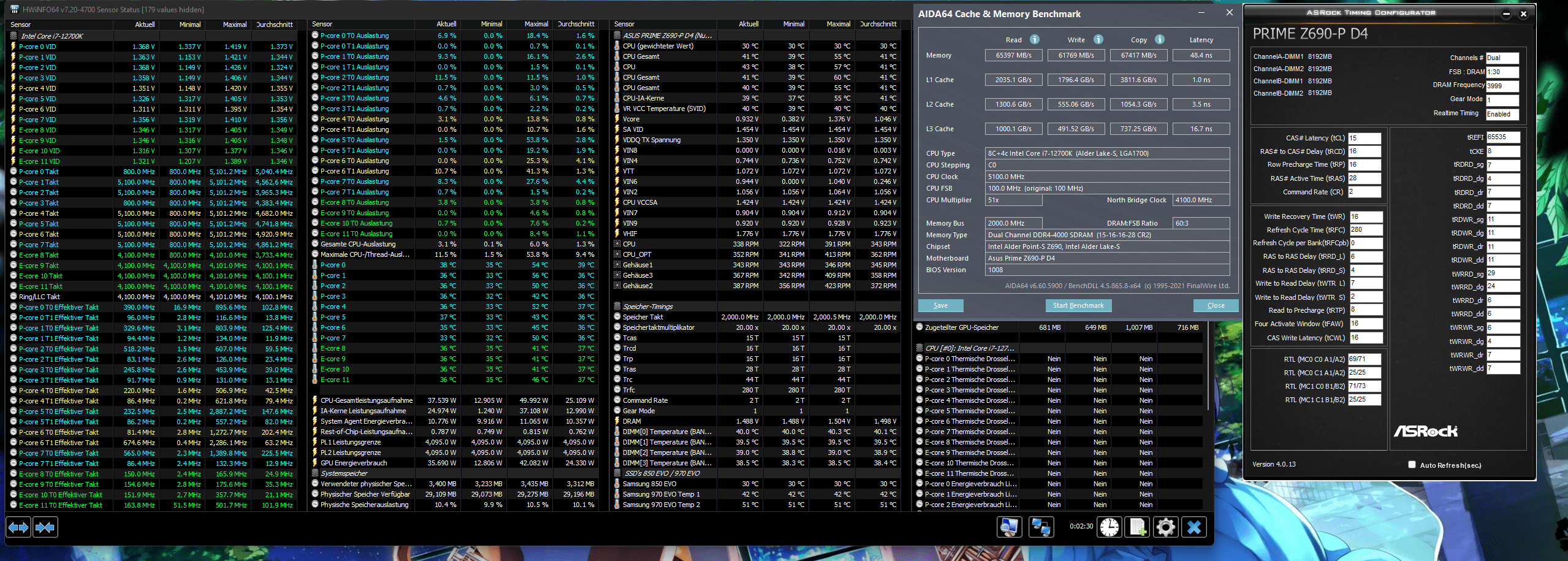Image resolution: width=1568 pixels, height=561 pixels.
Task: Click the thermometer icon beside CPU Gesamt first row
Action: pos(617,56)
